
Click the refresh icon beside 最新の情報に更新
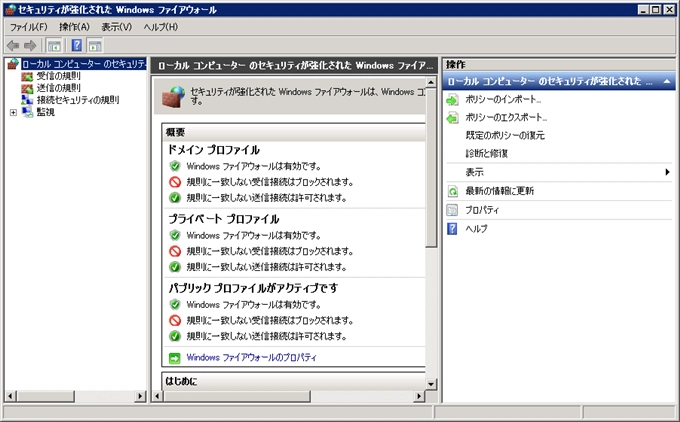click(452, 191)
